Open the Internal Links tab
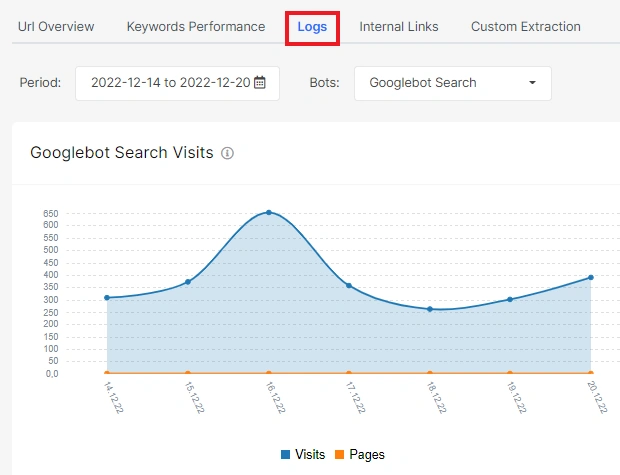This screenshot has width=620, height=475. [399, 26]
